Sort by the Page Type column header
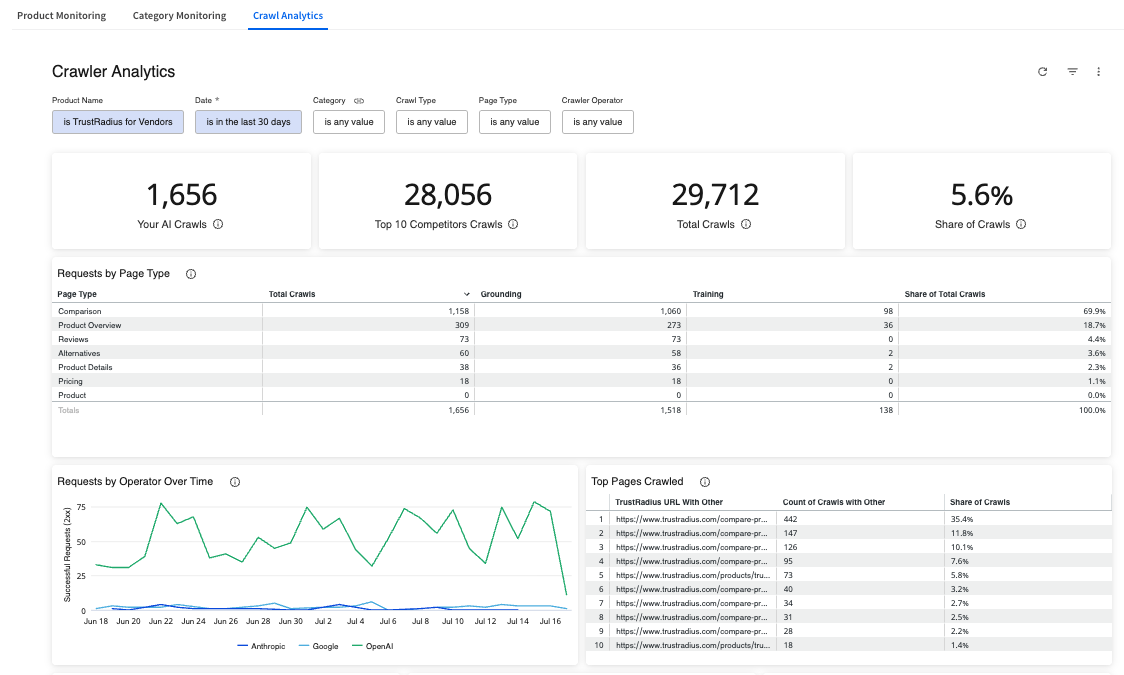1124x675 pixels. [77, 295]
